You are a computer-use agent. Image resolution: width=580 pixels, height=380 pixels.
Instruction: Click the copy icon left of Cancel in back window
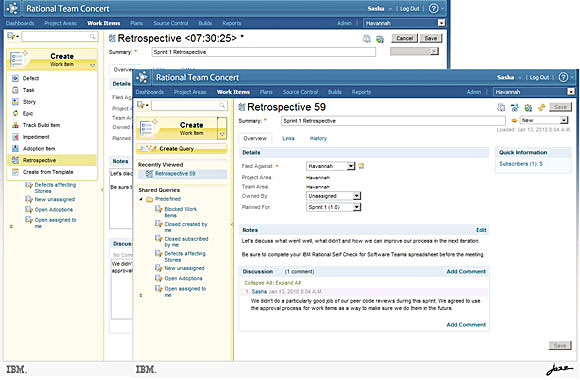click(367, 39)
